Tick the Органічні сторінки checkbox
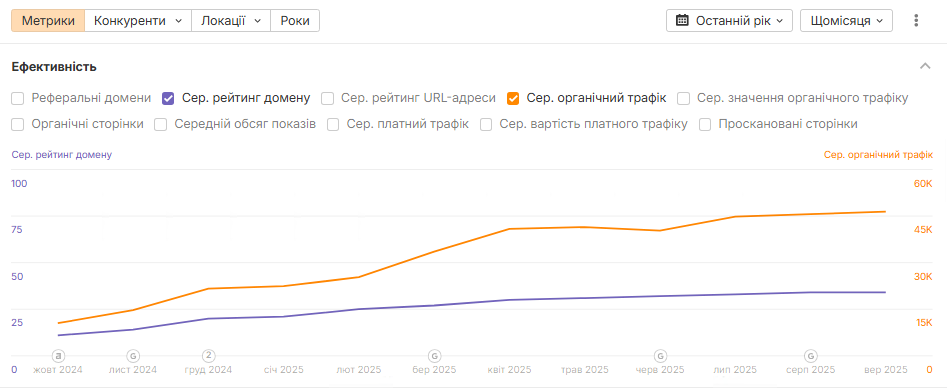This screenshot has width=947, height=388. point(18,124)
